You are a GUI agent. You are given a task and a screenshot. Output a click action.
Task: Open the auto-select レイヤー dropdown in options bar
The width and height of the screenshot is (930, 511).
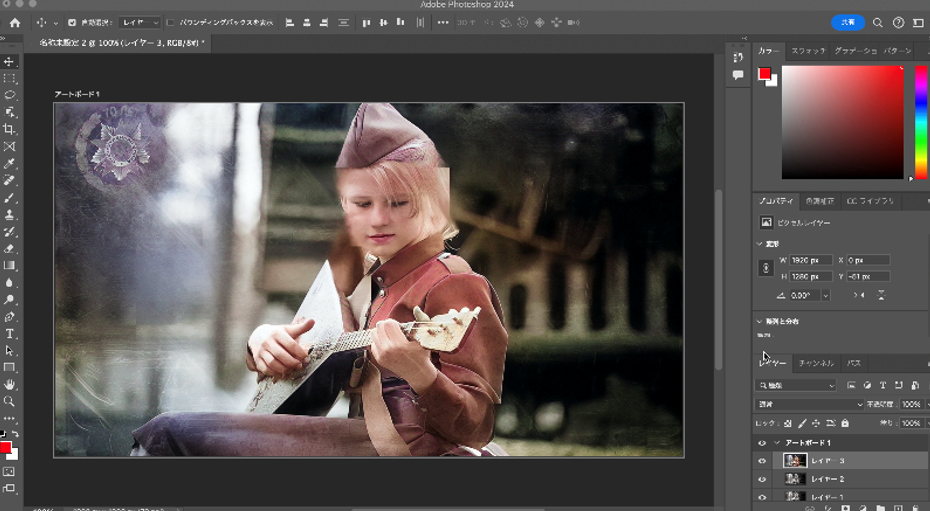(x=140, y=22)
